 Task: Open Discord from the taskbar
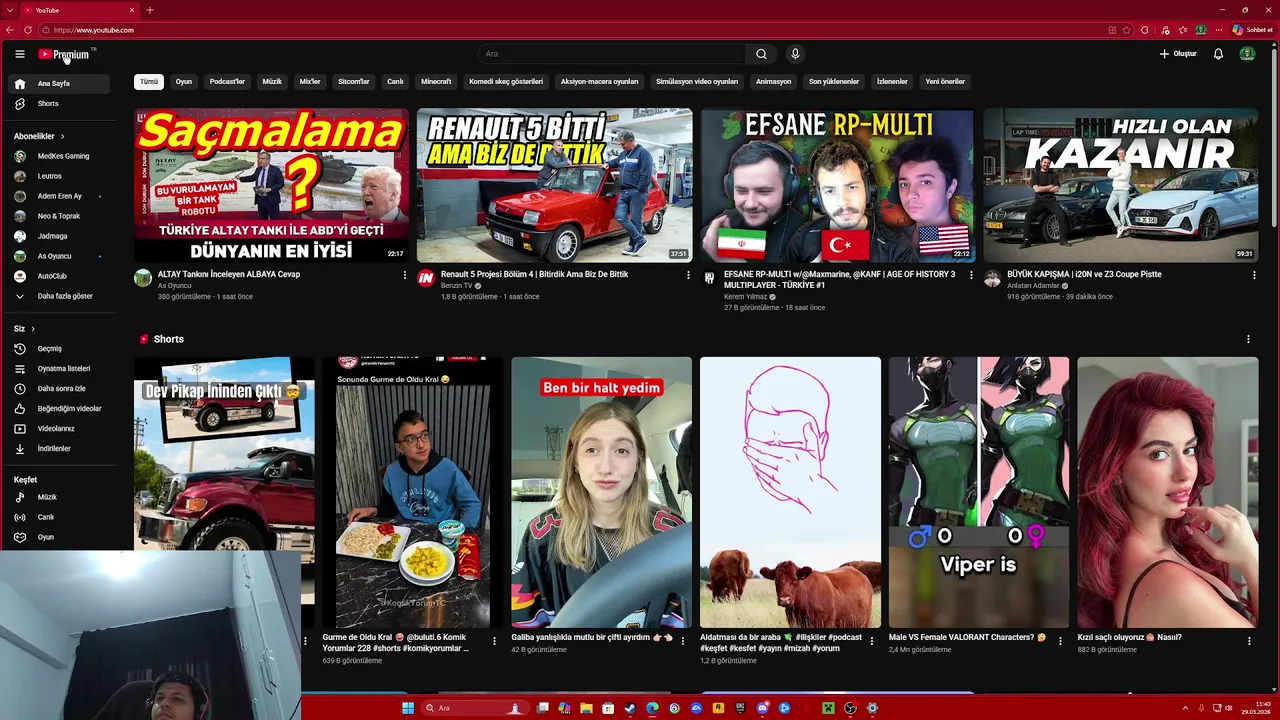coord(762,708)
